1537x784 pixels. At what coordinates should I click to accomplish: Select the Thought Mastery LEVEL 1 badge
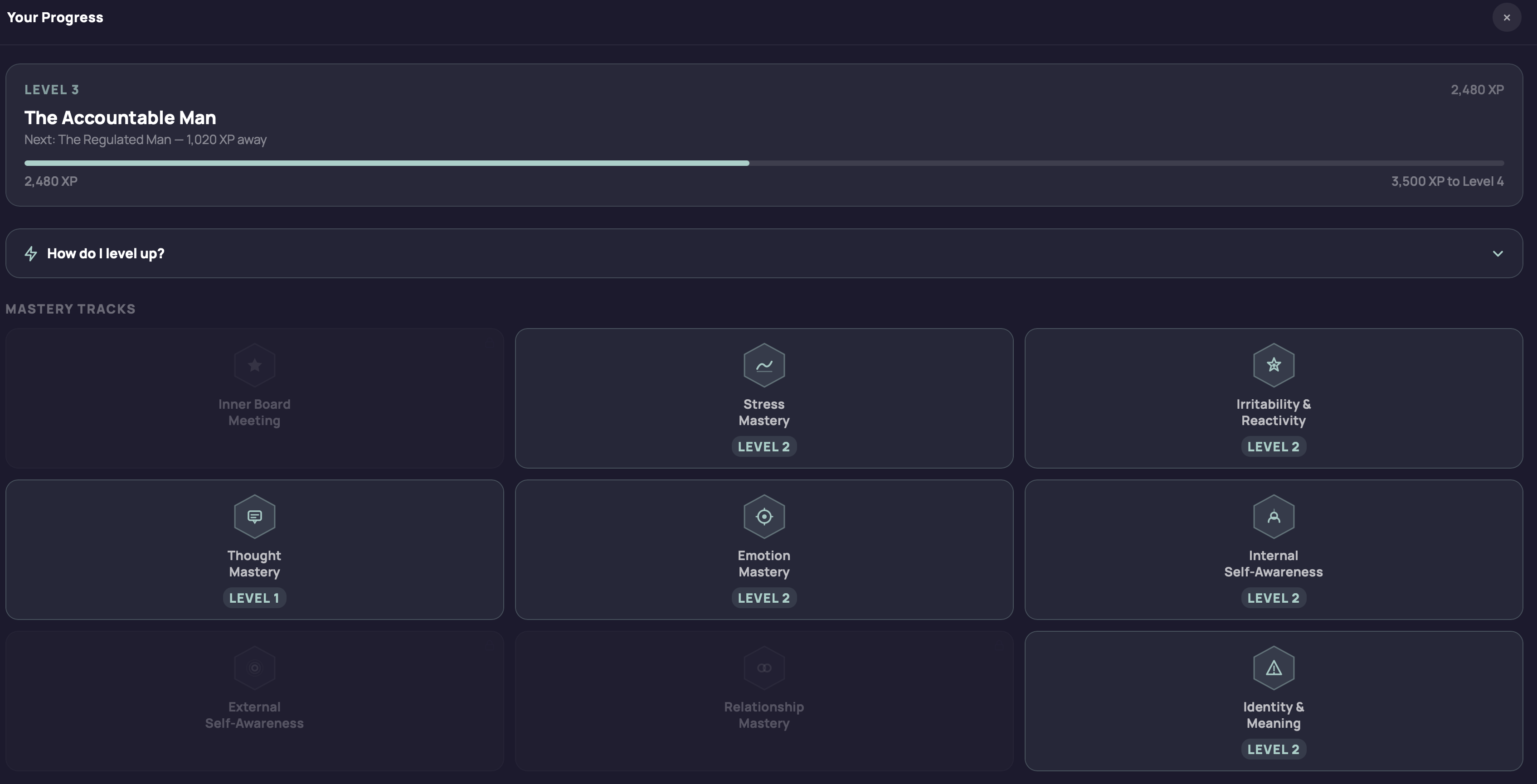254,598
